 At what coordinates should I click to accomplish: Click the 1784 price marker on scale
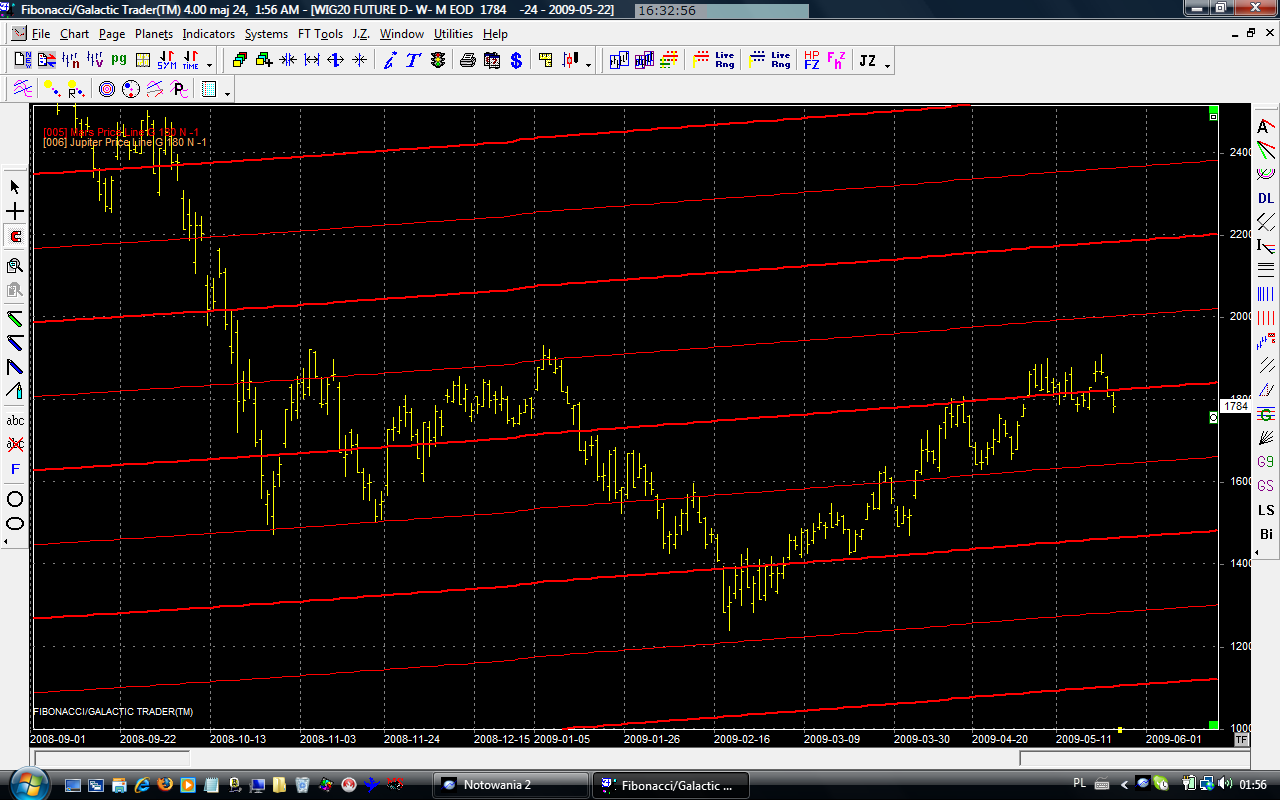1235,407
